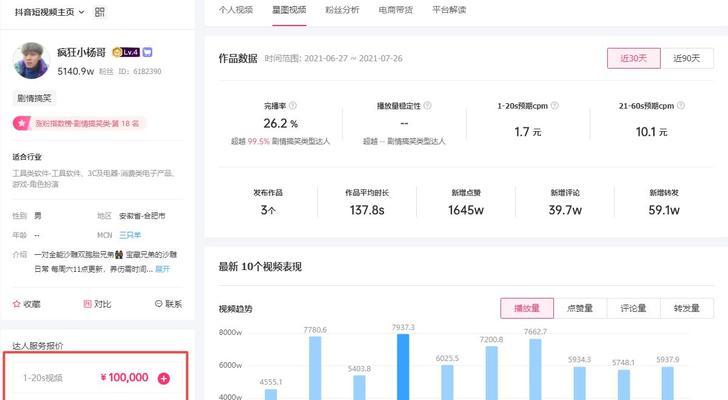Select the 5403.8 bar in the chart
Viewport: 728px width, 400px height.
coord(359,387)
